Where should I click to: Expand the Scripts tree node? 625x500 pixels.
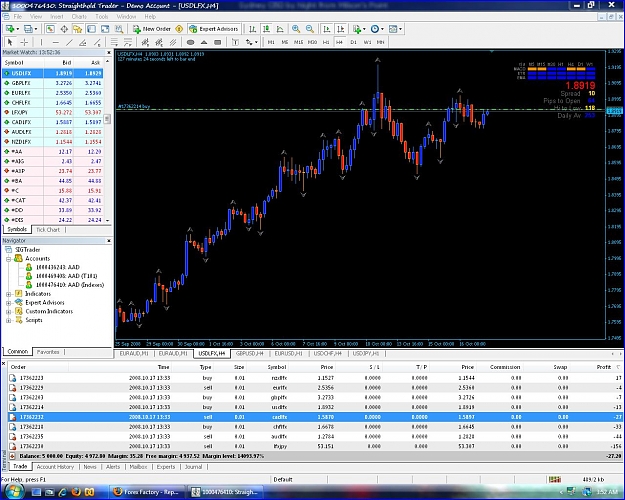[x=8, y=320]
